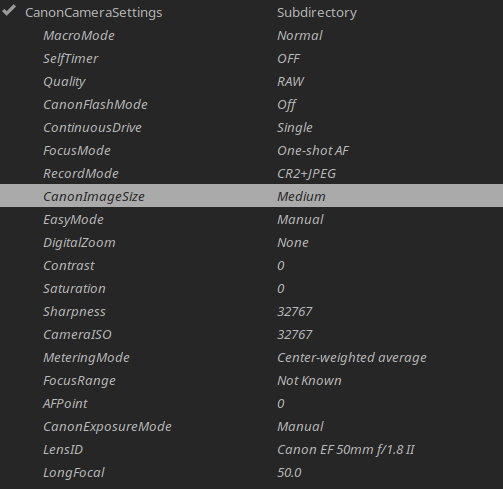
Task: Toggle the CanonCameraSettings checkmark icon
Action: [9, 11]
